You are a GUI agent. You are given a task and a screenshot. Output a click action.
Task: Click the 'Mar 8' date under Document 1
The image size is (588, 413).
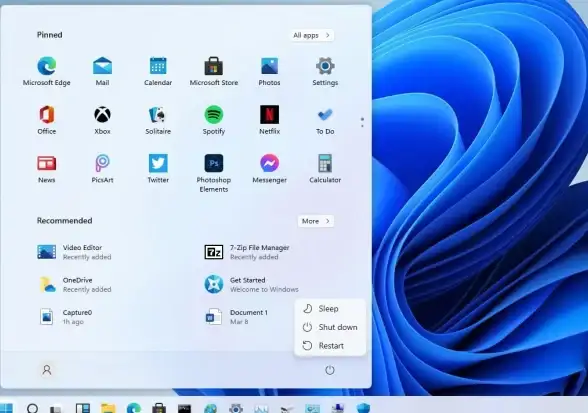tap(239, 322)
